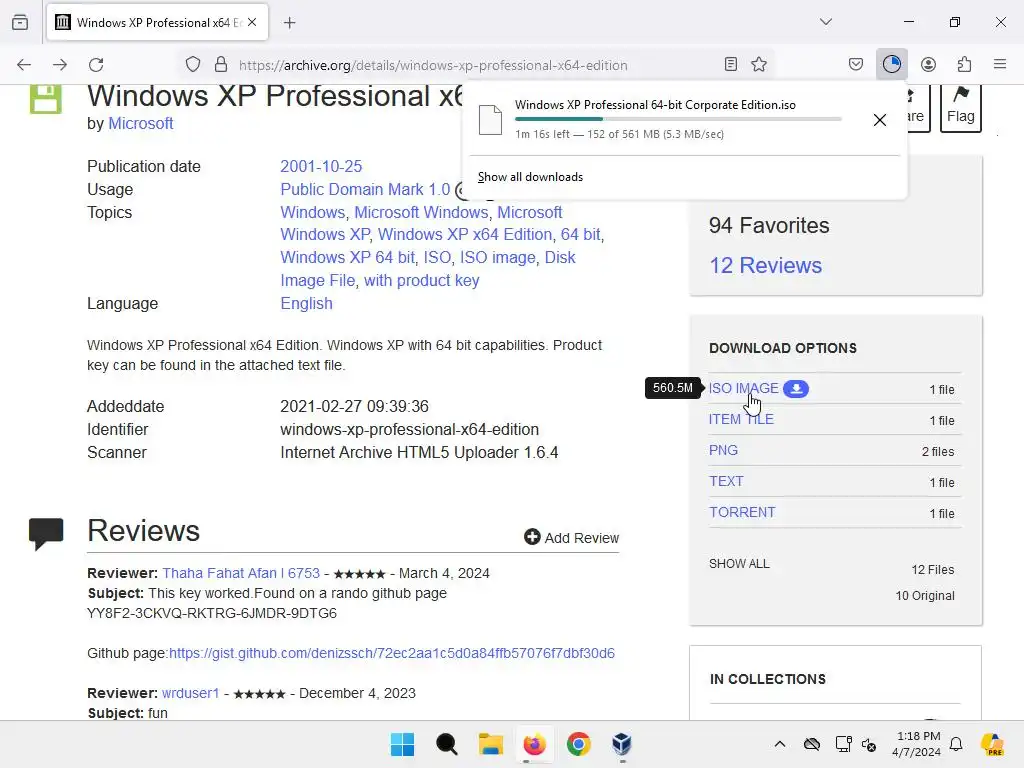Select TORRENT download option

(x=743, y=512)
